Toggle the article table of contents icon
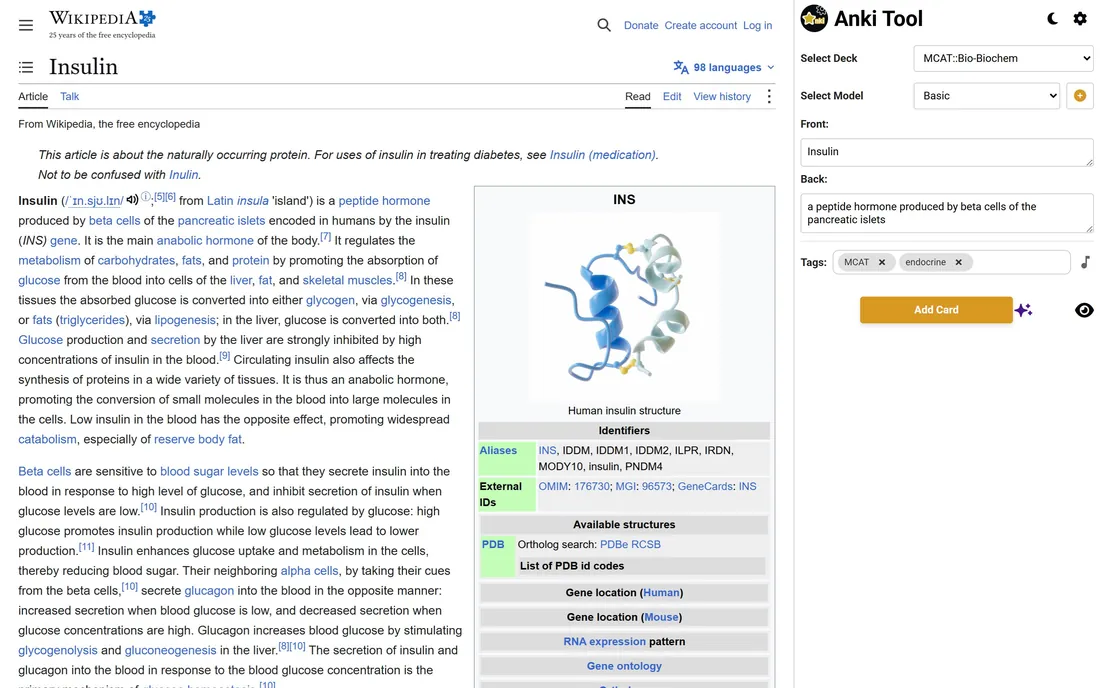This screenshot has width=1100, height=688. pyautogui.click(x=26, y=67)
